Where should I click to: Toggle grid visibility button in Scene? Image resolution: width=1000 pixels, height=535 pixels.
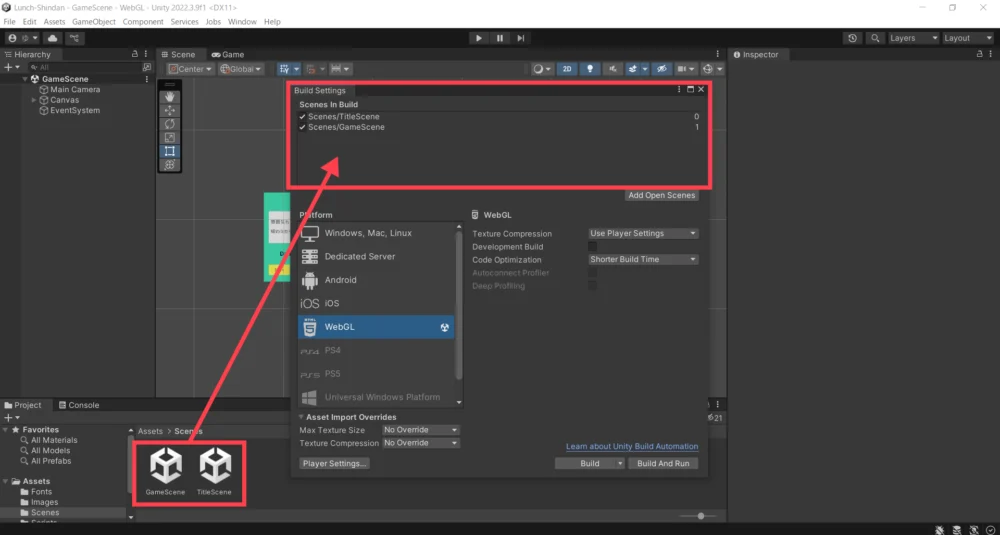tap(285, 69)
